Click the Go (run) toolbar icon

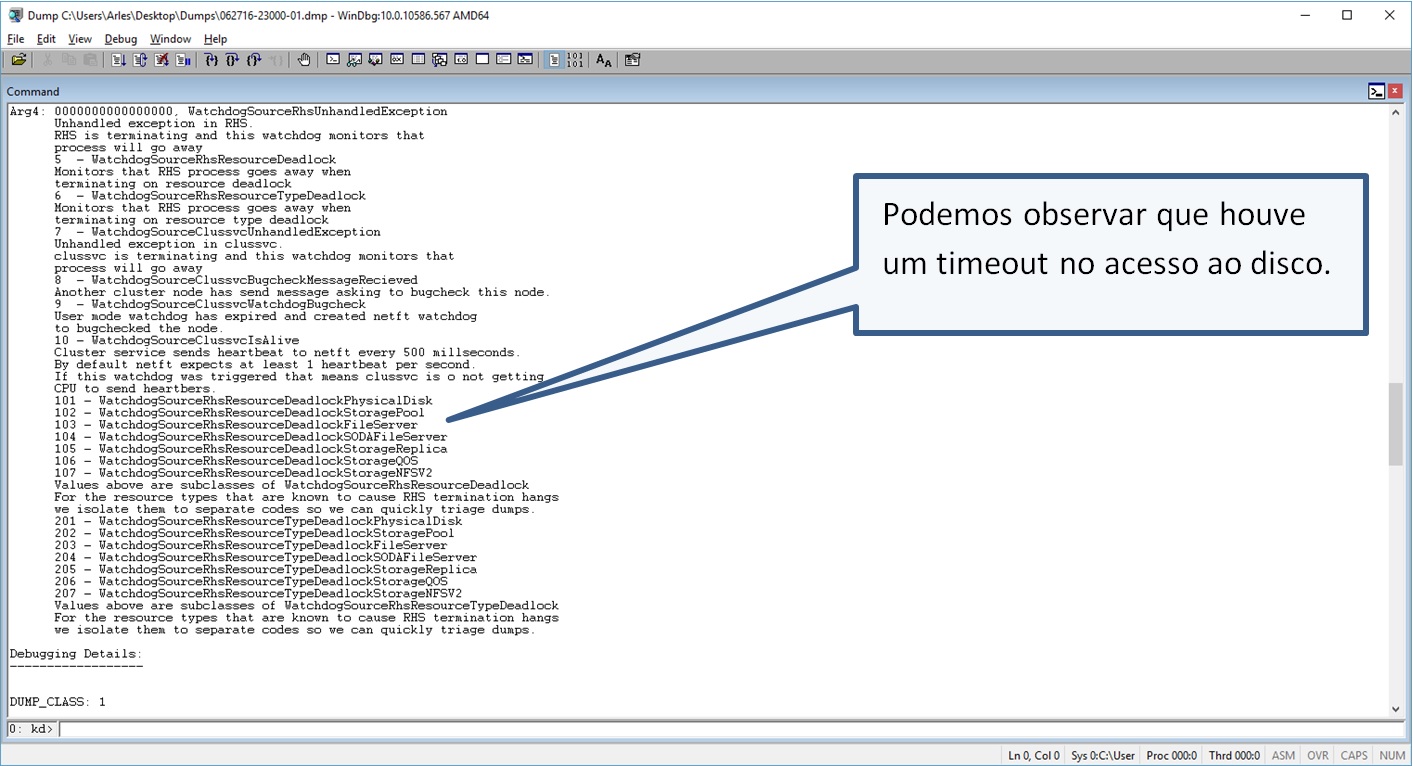(x=118, y=60)
